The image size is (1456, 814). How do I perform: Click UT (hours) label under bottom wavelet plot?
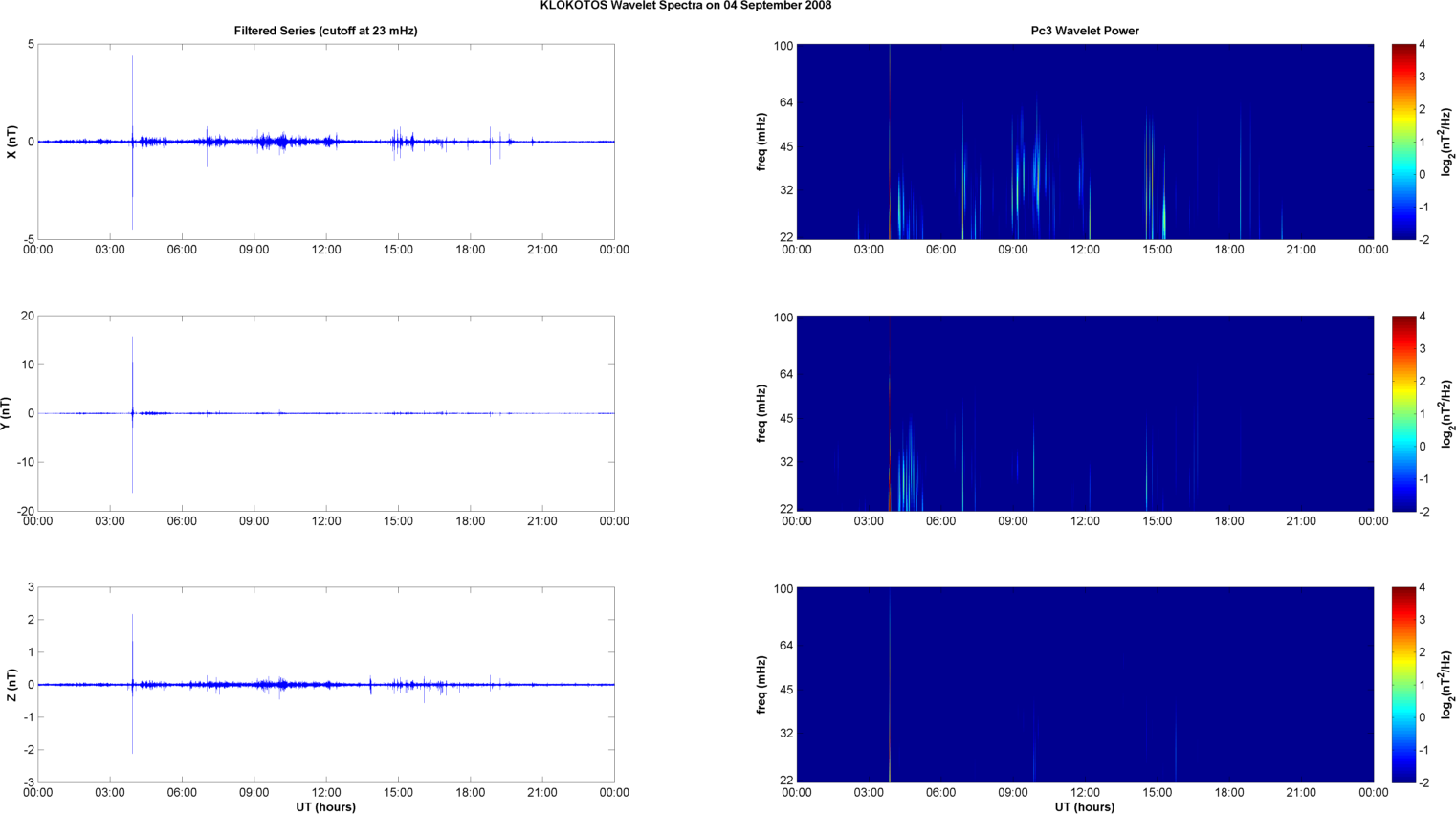pos(1084,807)
